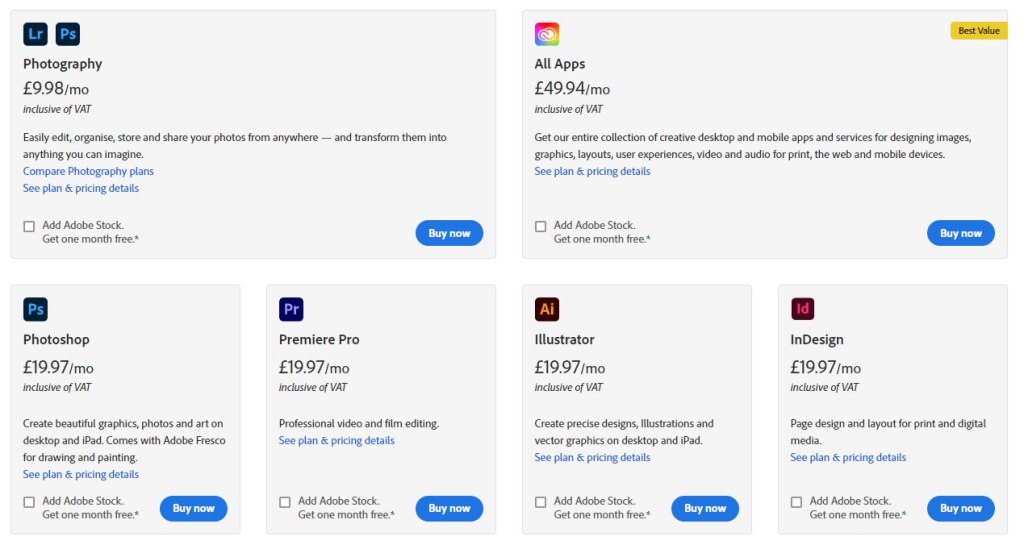Tick the Add Adobe Stock checkbox under All Apps

541,226
